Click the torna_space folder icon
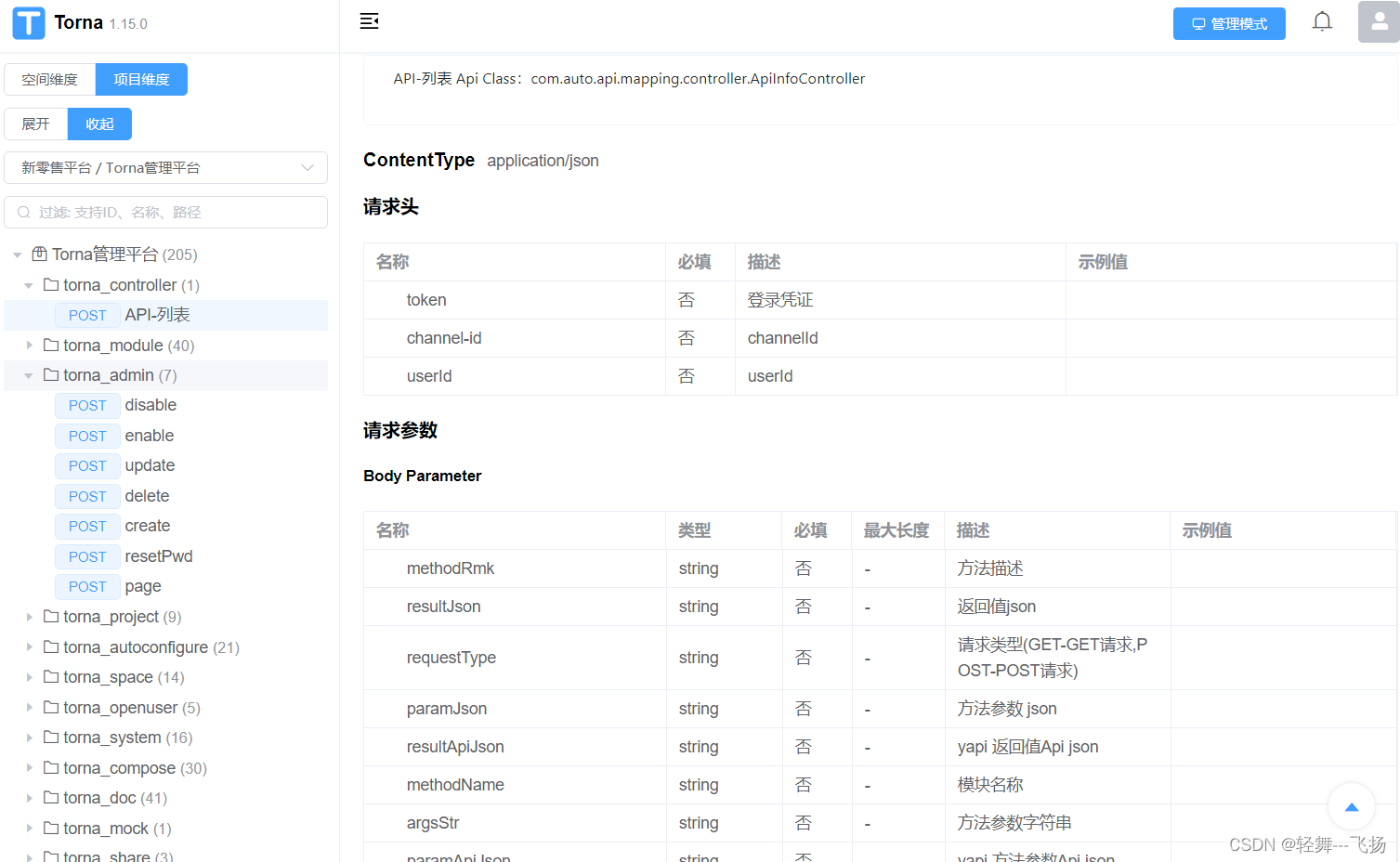 pos(51,676)
